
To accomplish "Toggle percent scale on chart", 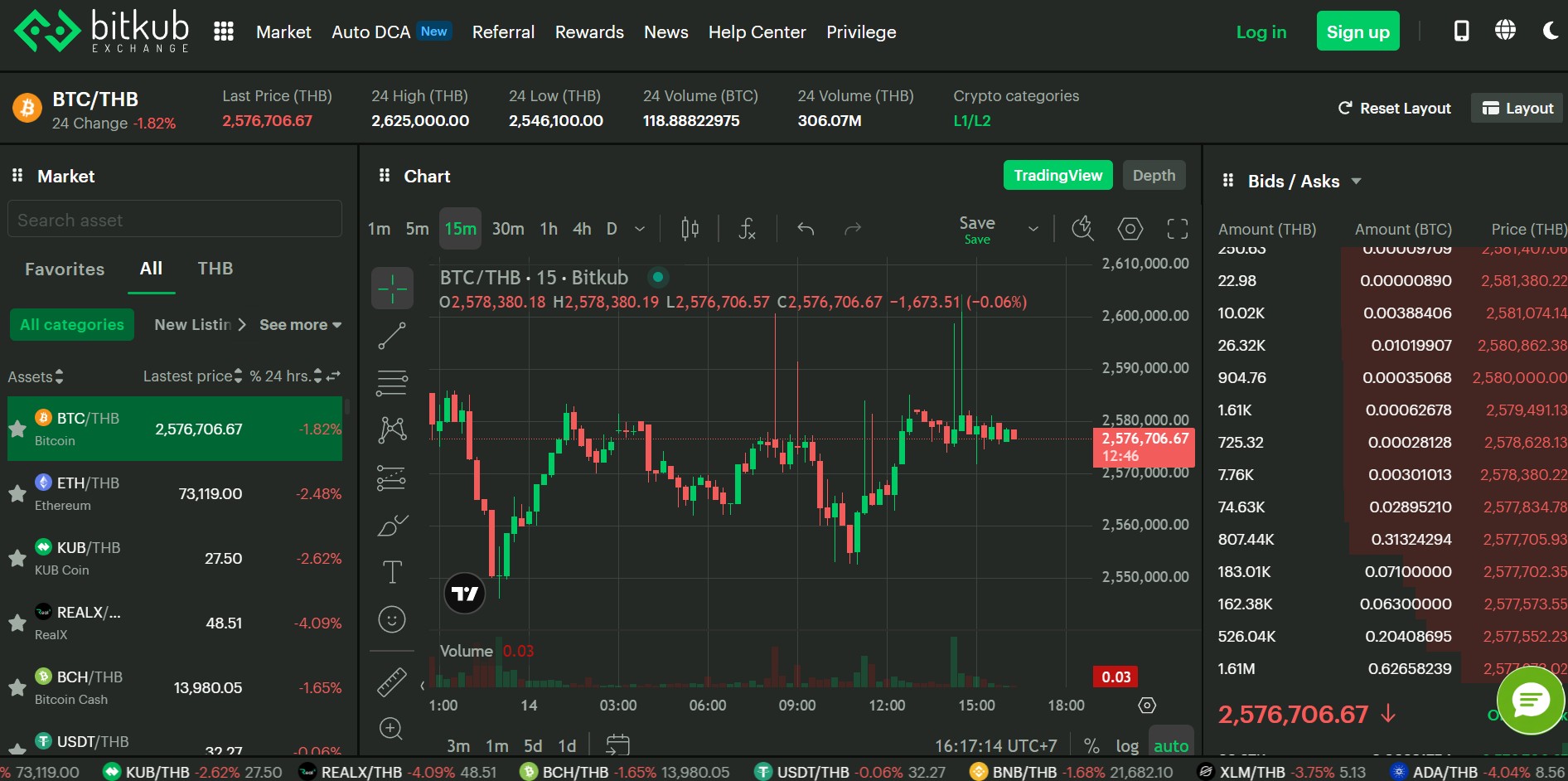I will pos(1091,745).
